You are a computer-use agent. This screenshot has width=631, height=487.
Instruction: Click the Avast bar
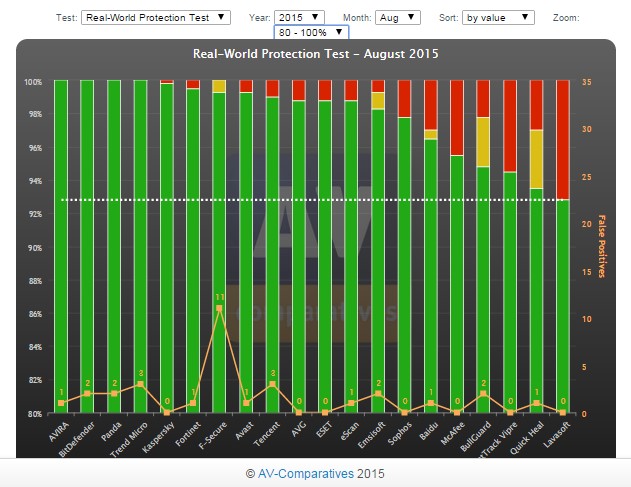tap(246, 246)
